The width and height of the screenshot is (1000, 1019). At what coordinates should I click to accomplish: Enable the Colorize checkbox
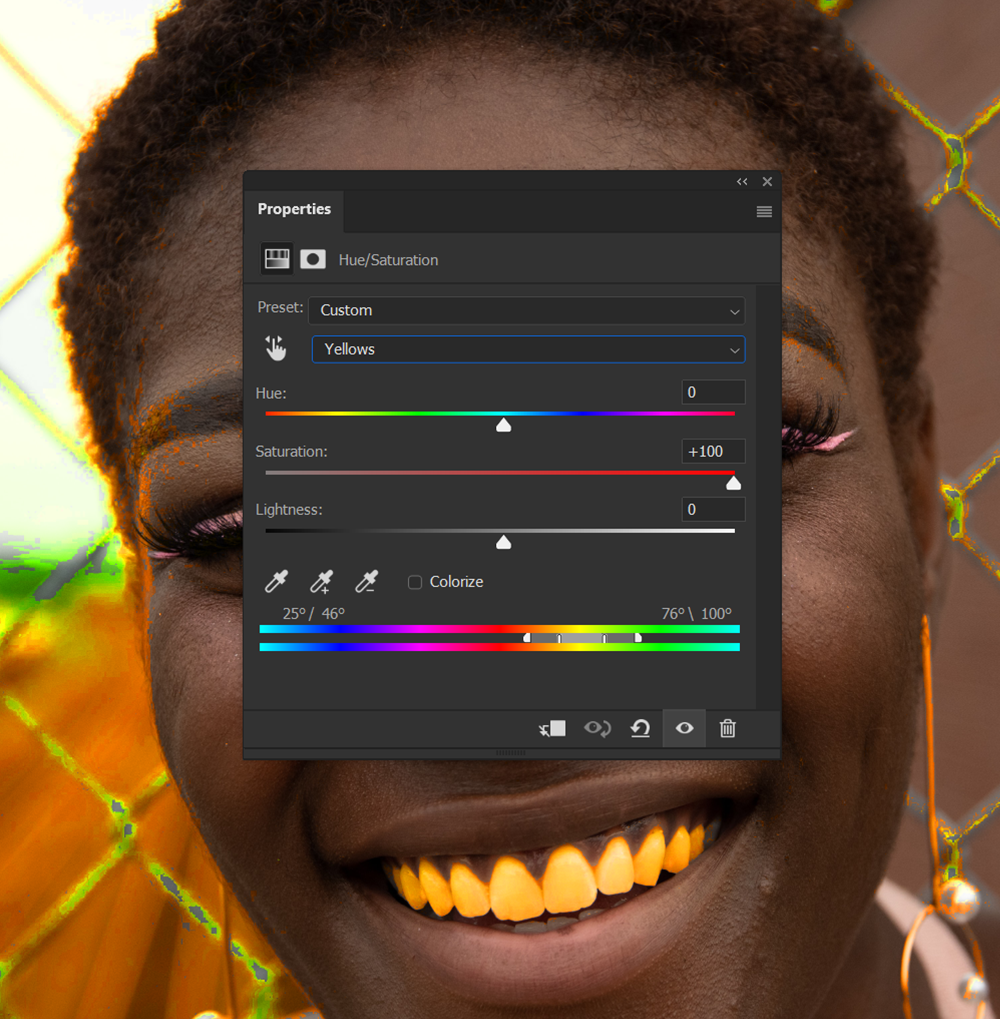[x=415, y=582]
